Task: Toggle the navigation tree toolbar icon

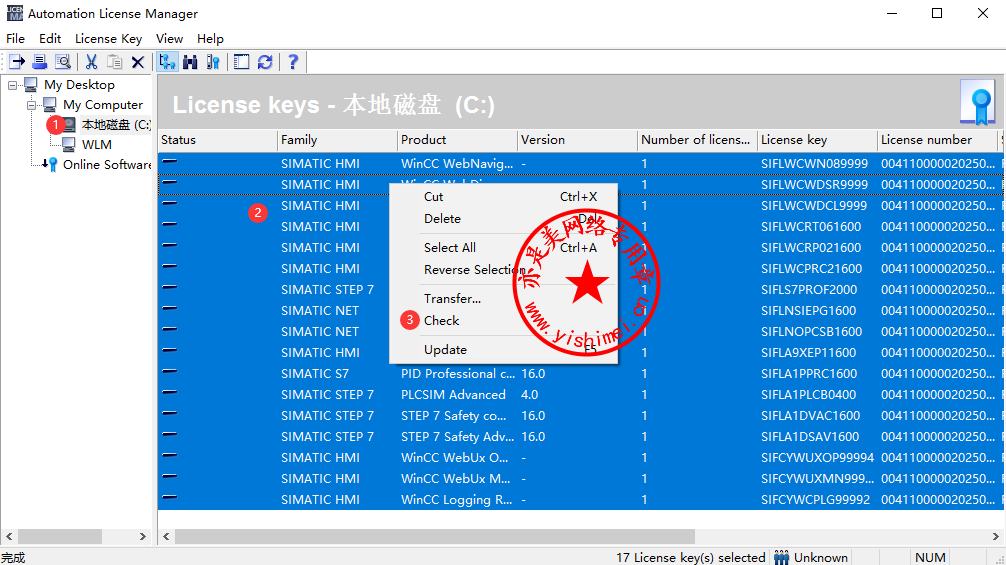Action: click(167, 62)
